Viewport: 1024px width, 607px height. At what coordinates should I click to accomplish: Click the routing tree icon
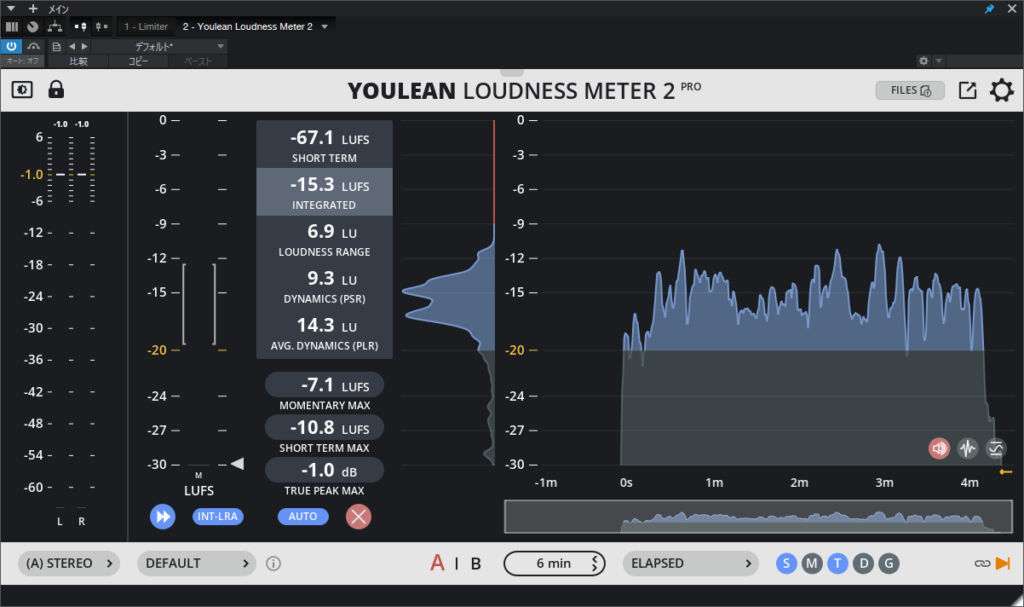pyautogui.click(x=55, y=27)
